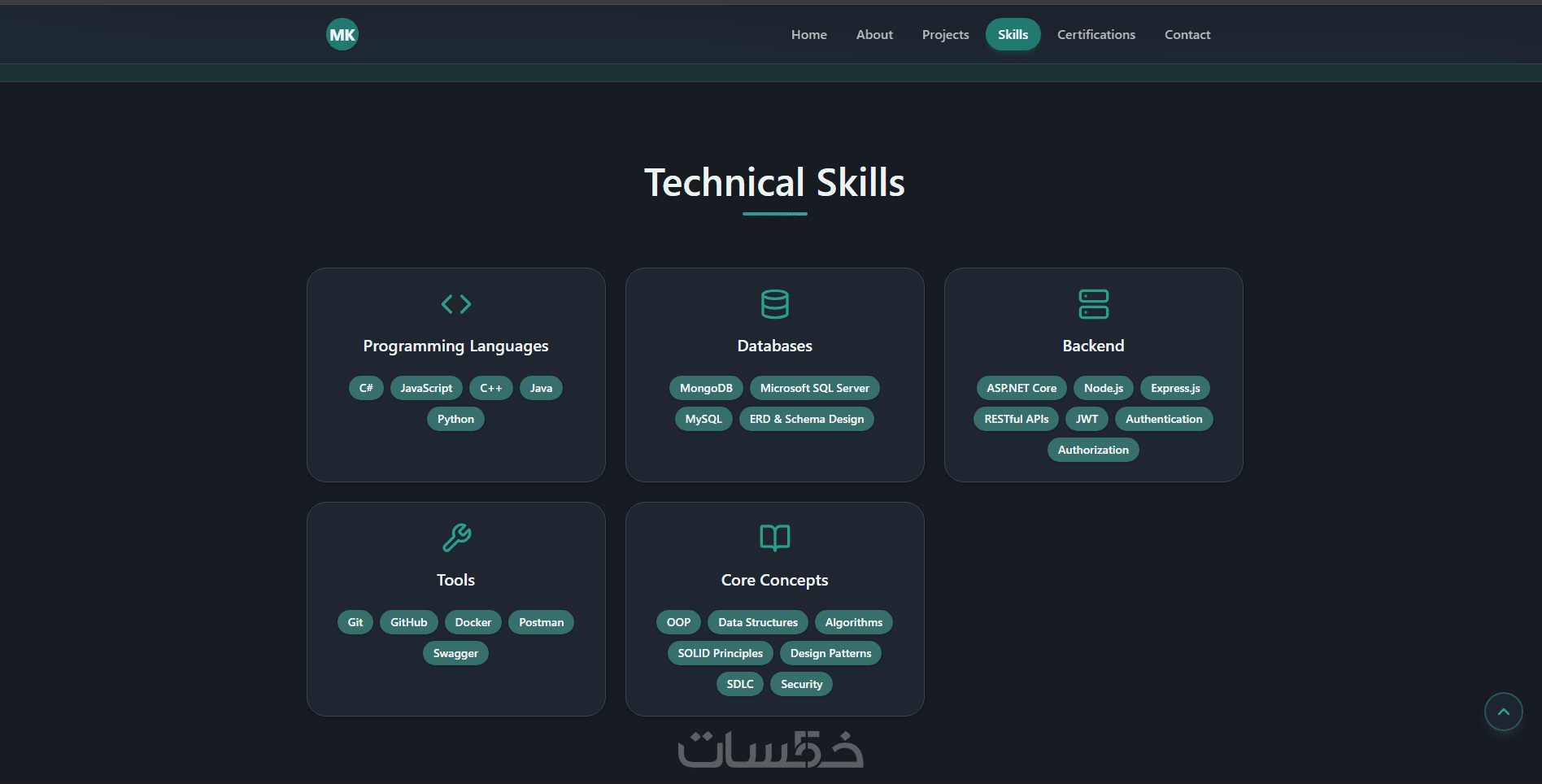Navigate to Projects section

tap(946, 34)
